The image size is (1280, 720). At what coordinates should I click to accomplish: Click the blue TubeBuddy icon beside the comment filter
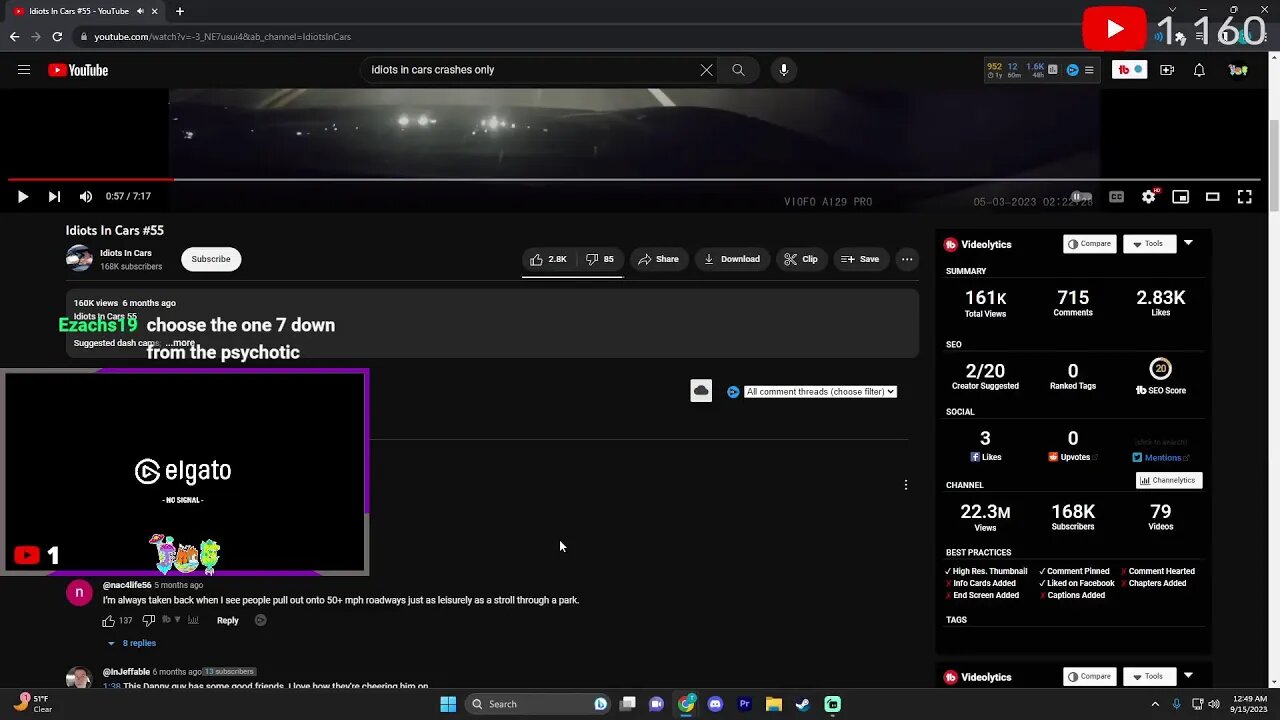(733, 392)
